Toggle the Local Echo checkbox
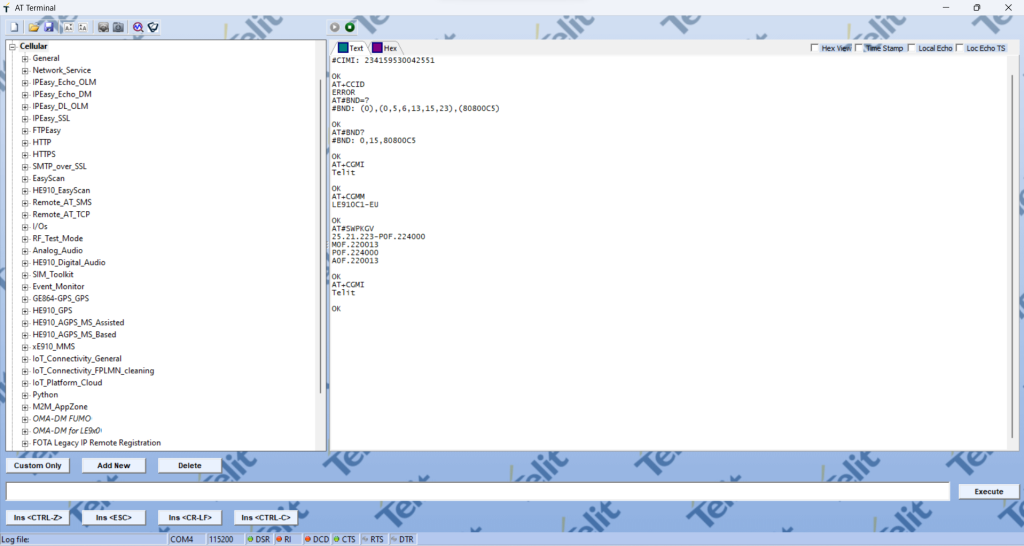Screen dimensions: 1024x546 (x=911, y=48)
